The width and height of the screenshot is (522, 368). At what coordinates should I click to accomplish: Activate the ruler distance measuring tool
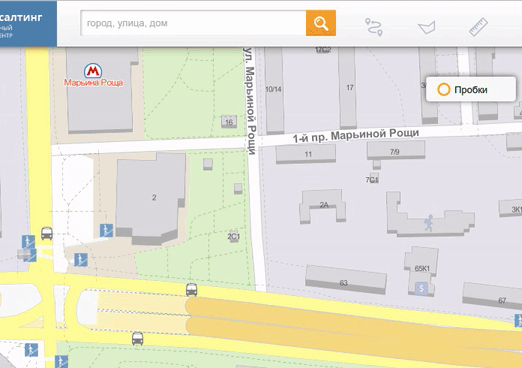pyautogui.click(x=478, y=27)
